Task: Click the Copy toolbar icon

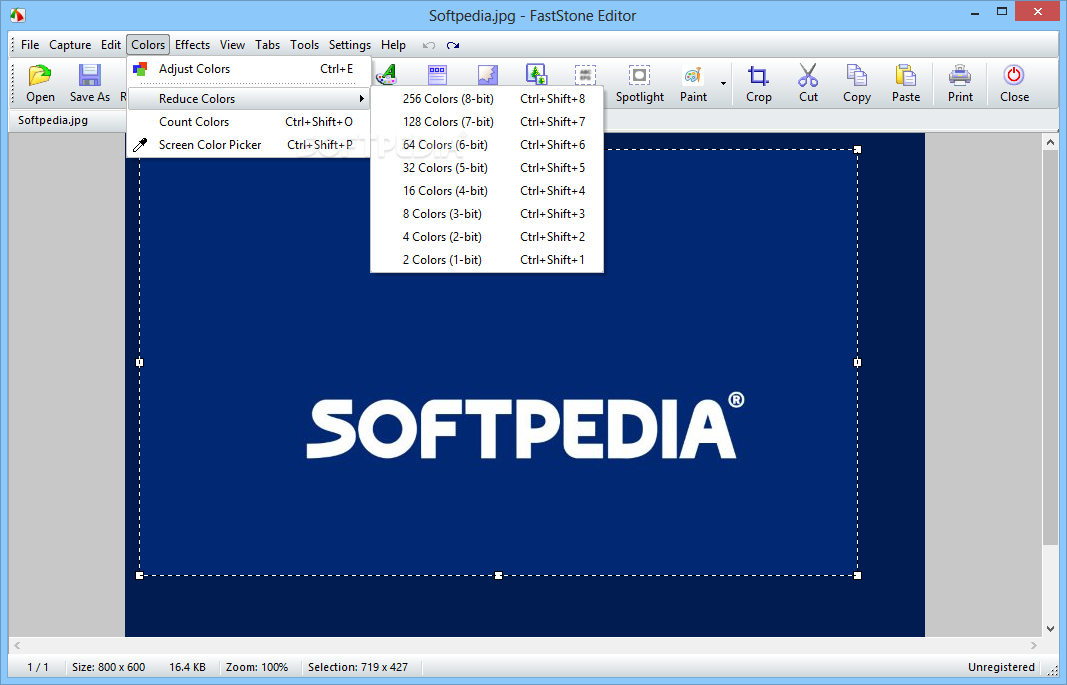Action: click(x=856, y=75)
